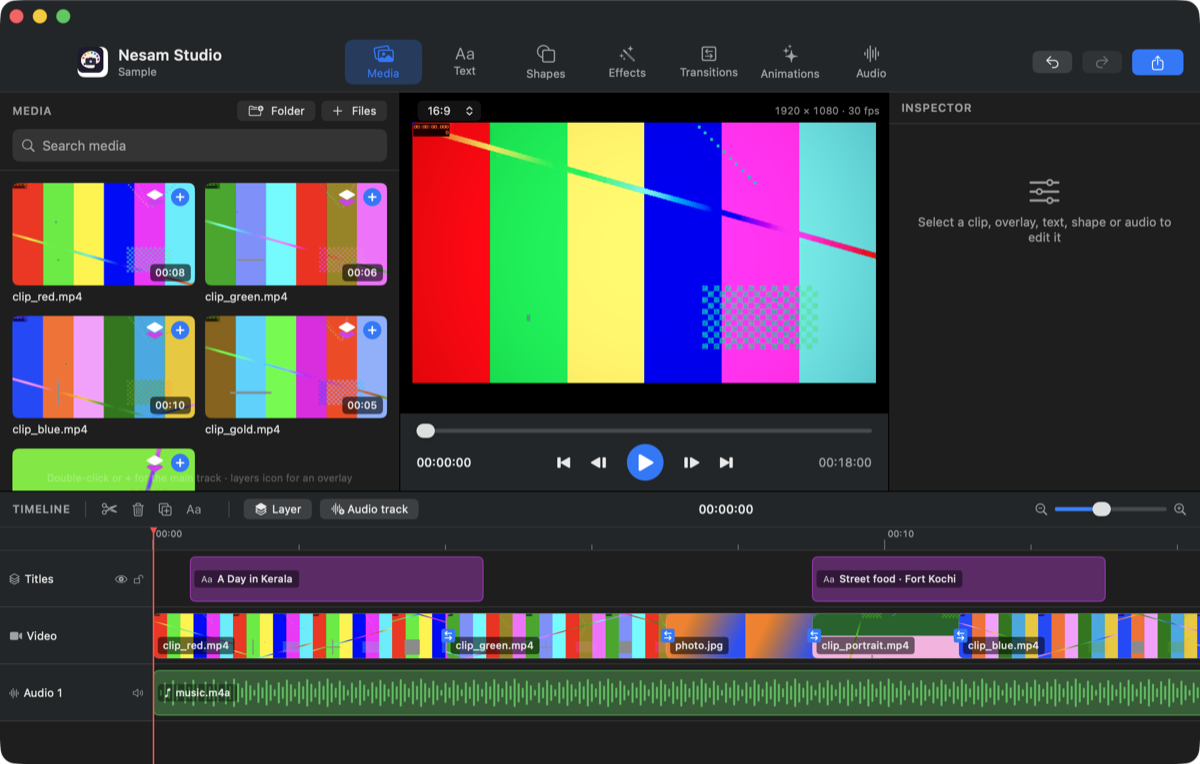Switch to the Audio tab

(x=871, y=61)
